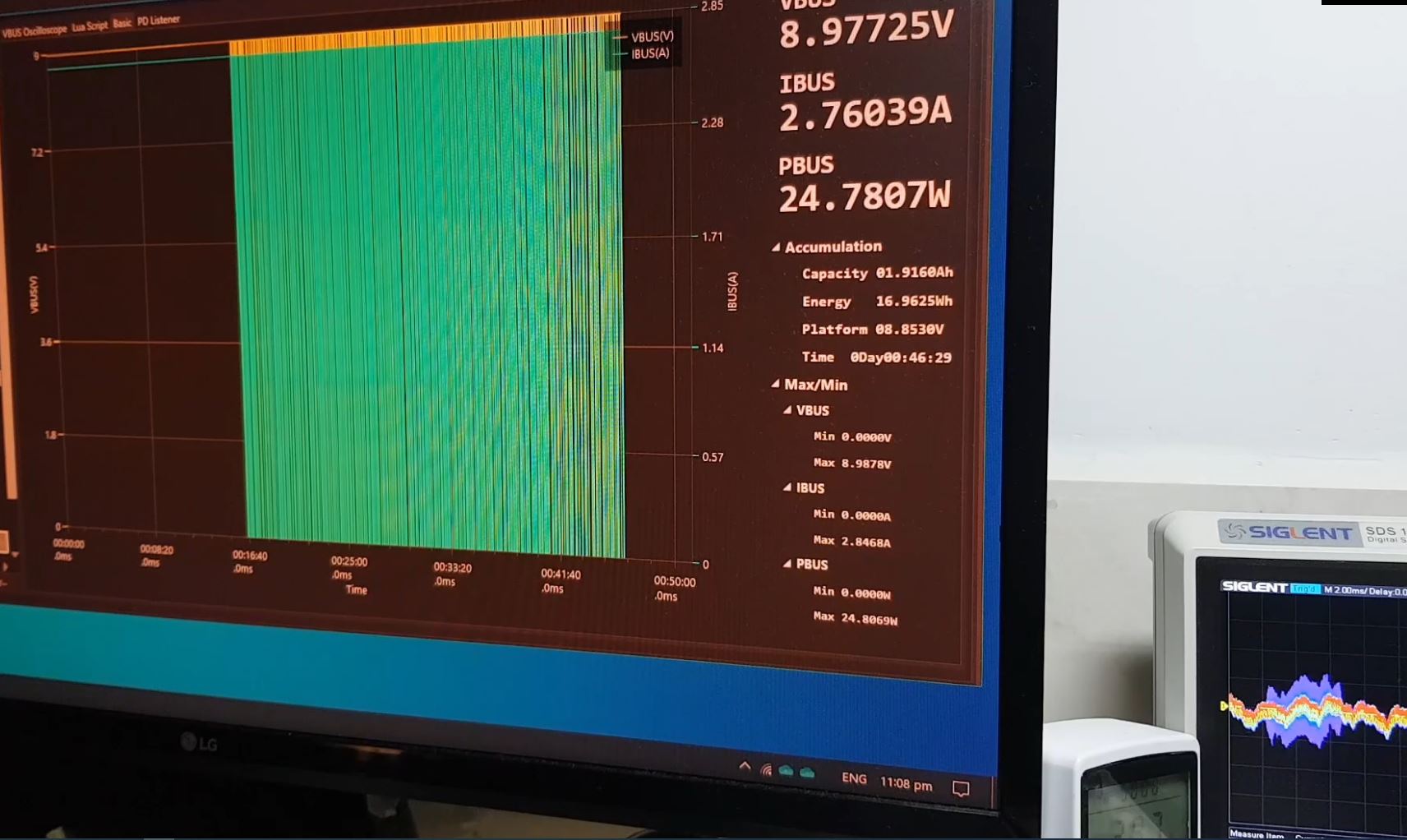
Task: Click the VBUS Min value 0.0000V
Action: click(866, 437)
